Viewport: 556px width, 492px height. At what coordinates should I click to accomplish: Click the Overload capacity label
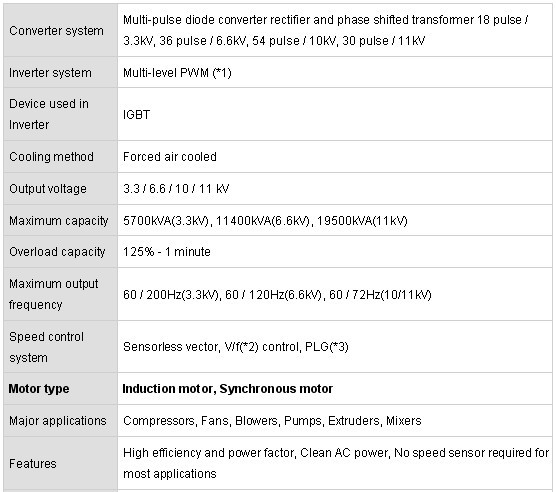57,252
